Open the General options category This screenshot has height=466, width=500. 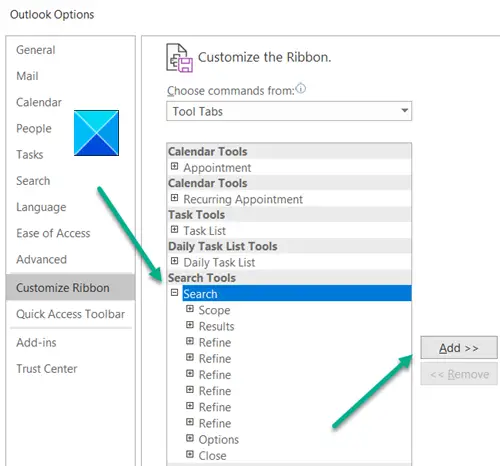pos(36,50)
